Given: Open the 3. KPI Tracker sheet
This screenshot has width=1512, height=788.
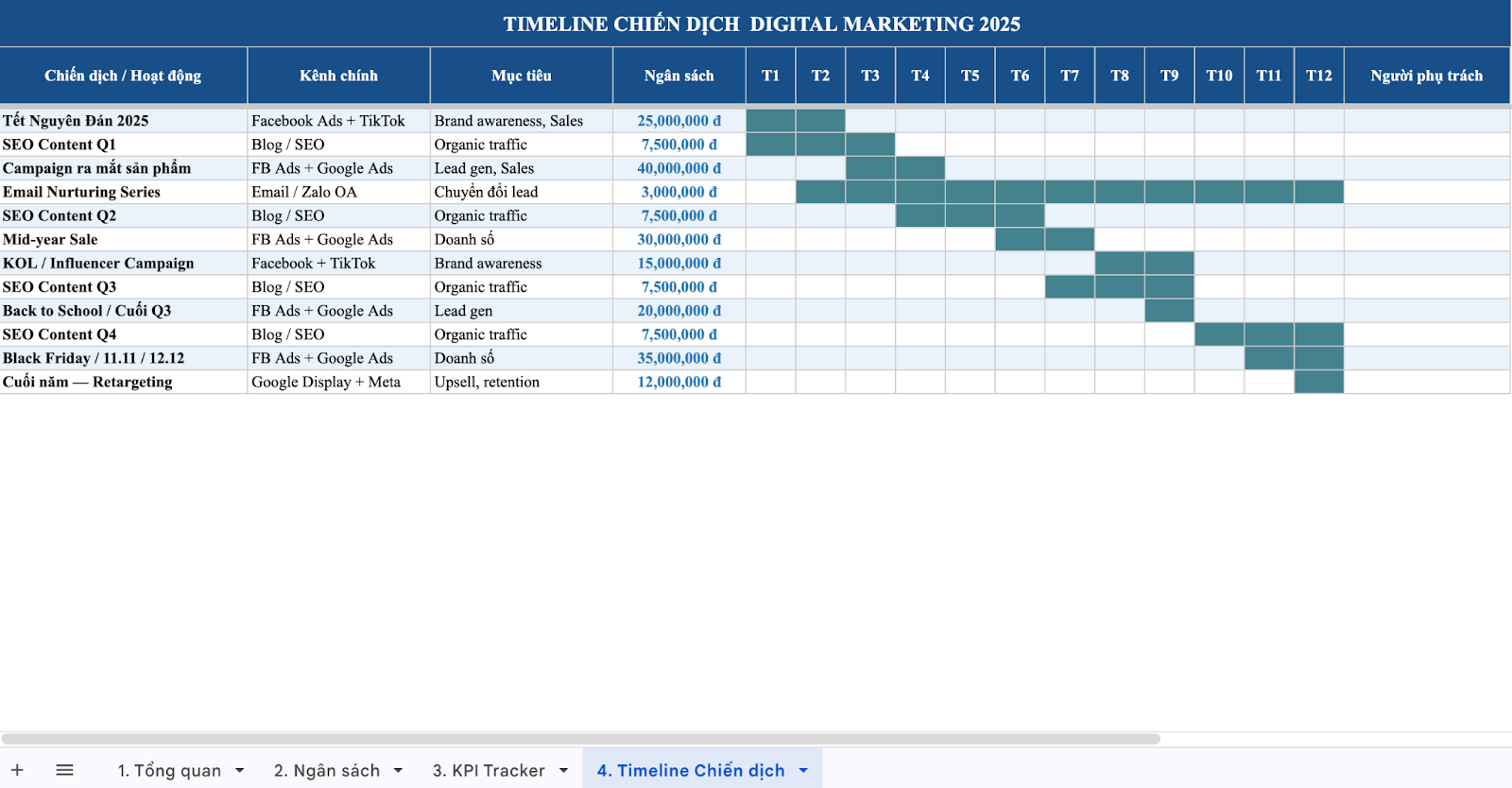Looking at the screenshot, I should [x=489, y=771].
